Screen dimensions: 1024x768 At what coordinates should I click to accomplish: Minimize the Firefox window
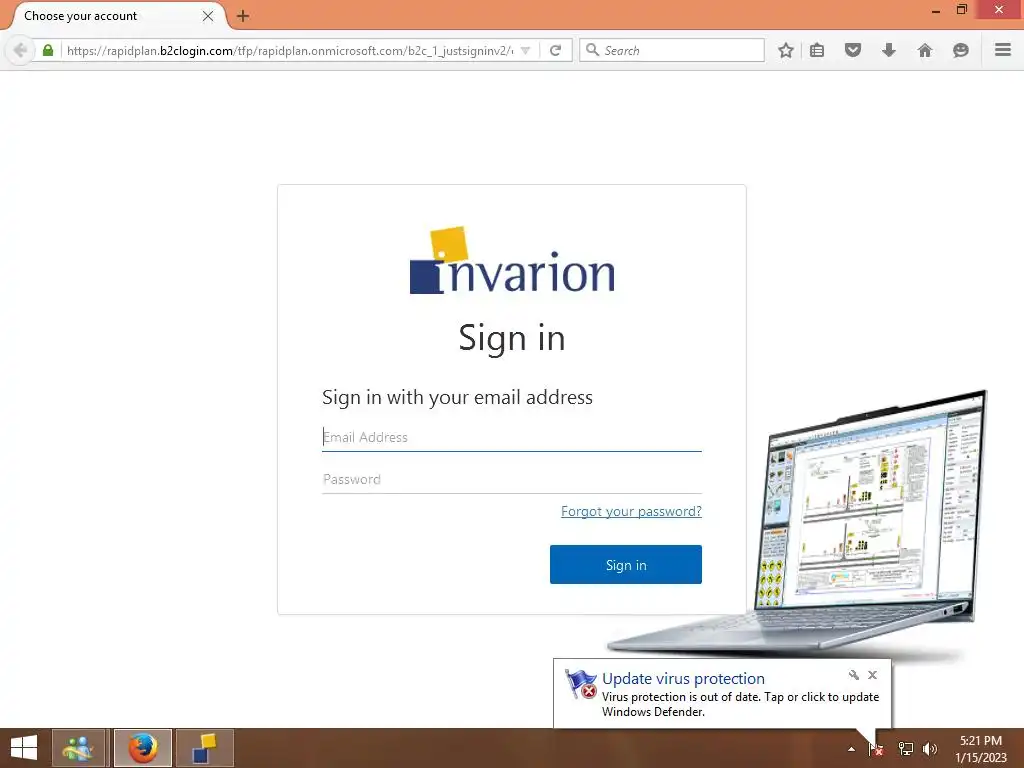pos(936,10)
